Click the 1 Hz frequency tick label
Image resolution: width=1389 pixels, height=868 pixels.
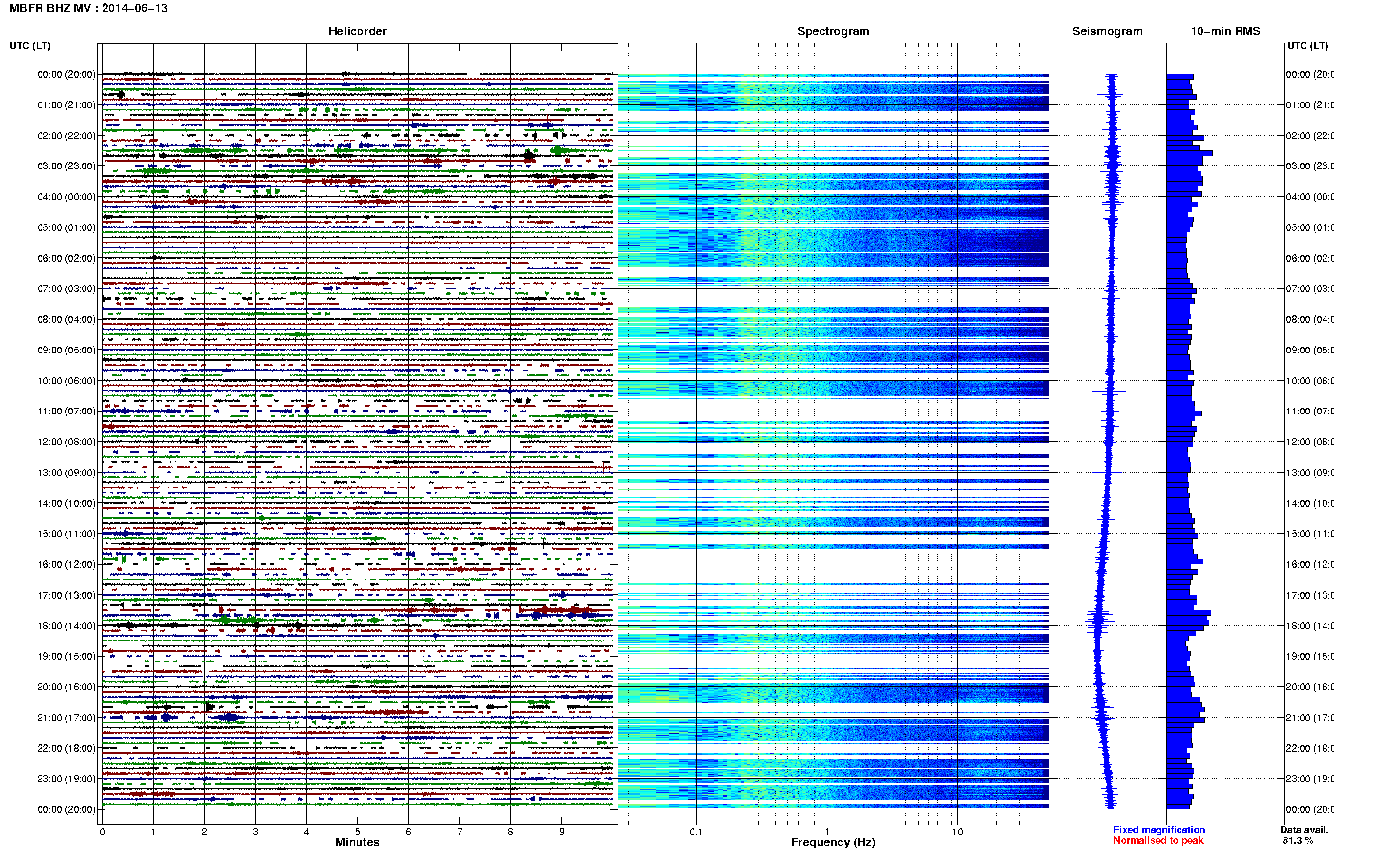pos(827,832)
